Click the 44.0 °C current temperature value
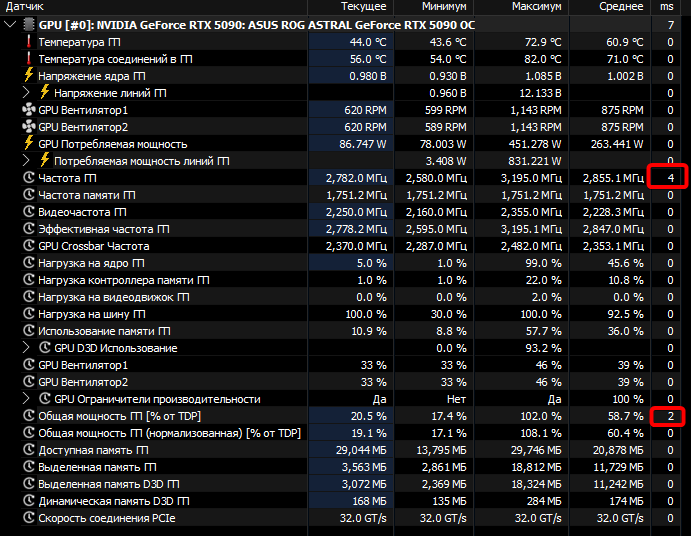 coord(368,42)
